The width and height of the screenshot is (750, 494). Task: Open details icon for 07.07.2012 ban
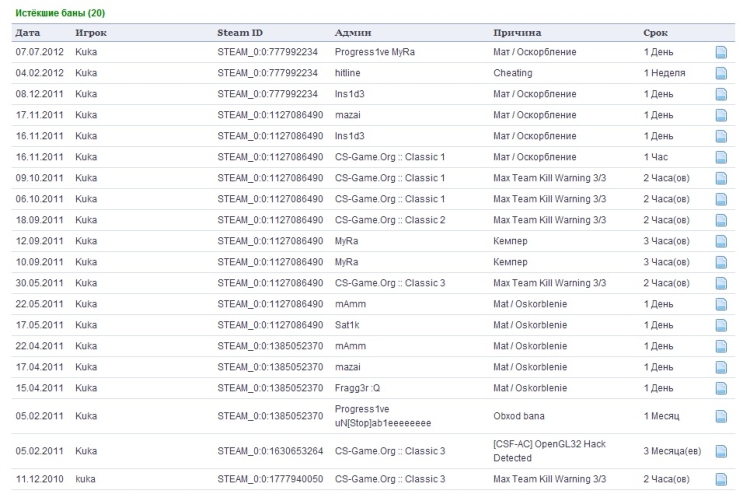click(x=721, y=52)
